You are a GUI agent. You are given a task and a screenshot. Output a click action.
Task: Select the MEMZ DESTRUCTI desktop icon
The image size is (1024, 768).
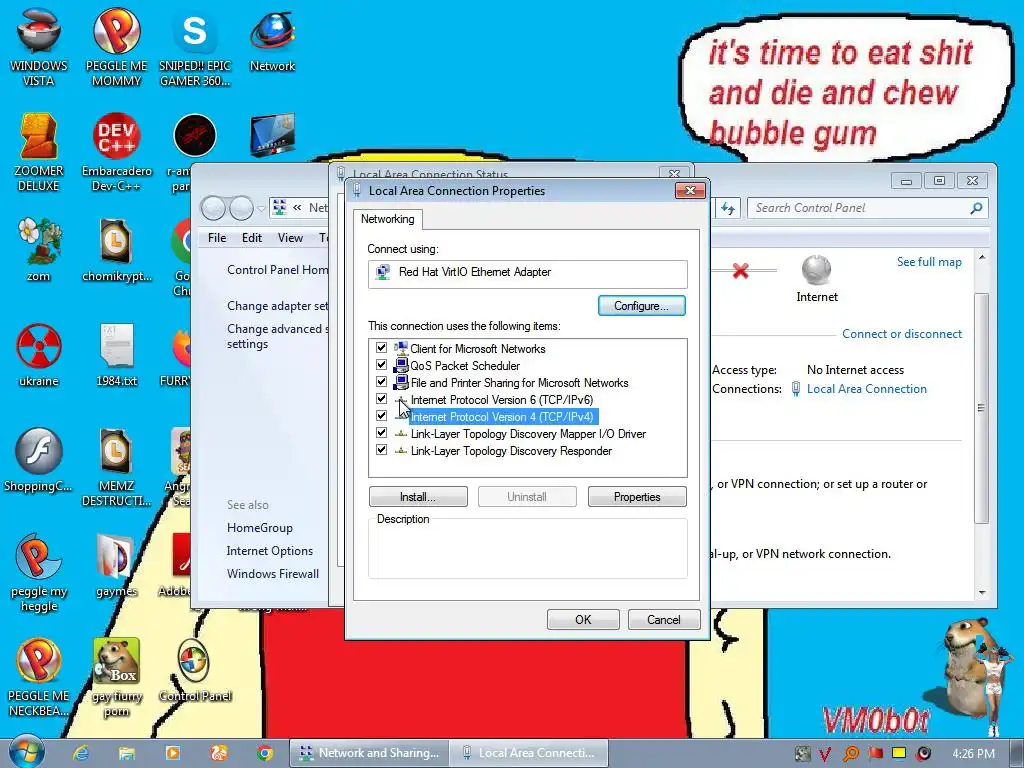click(116, 466)
